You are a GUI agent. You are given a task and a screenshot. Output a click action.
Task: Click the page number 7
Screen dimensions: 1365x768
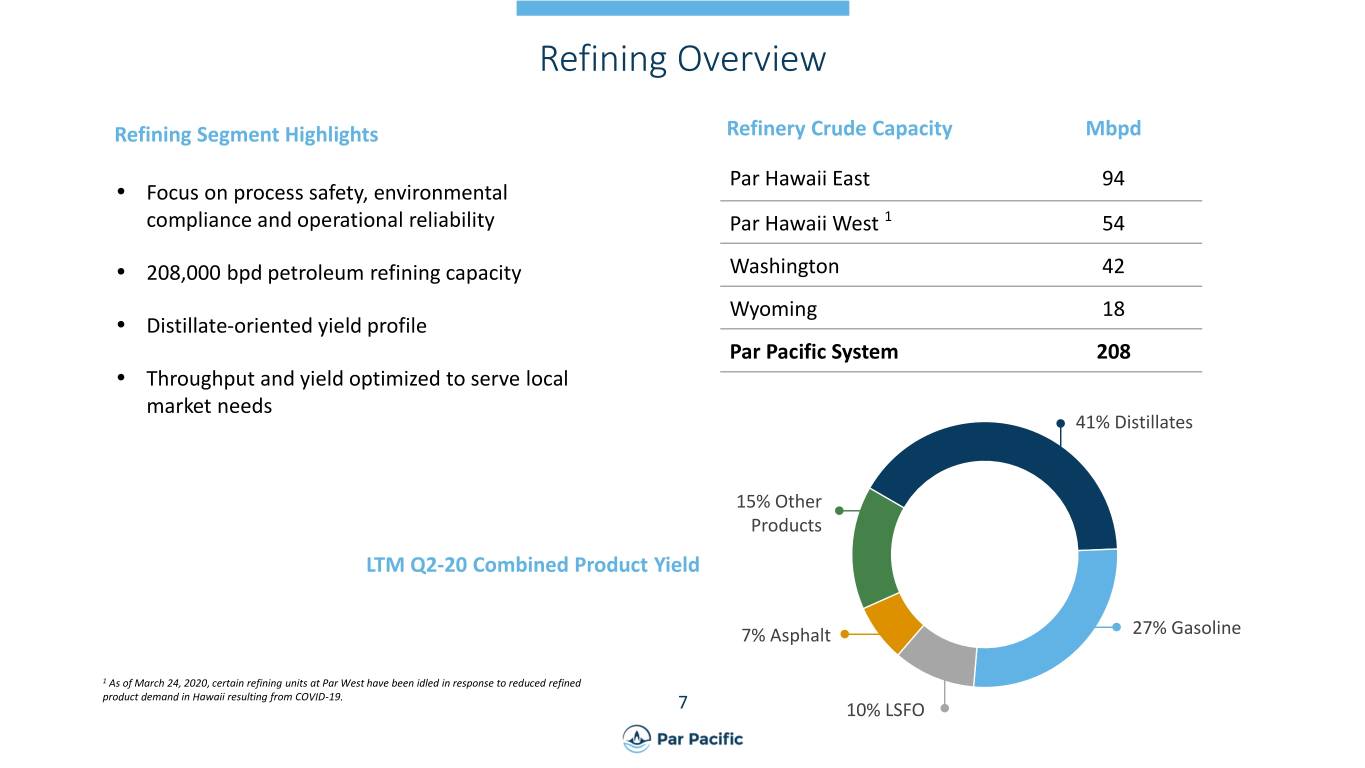pyautogui.click(x=682, y=702)
